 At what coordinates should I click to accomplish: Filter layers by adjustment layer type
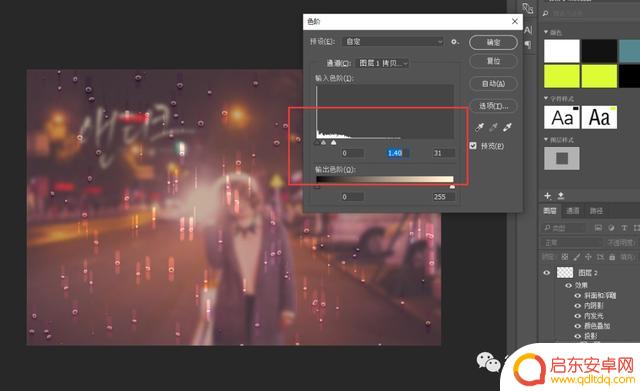click(x=611, y=228)
